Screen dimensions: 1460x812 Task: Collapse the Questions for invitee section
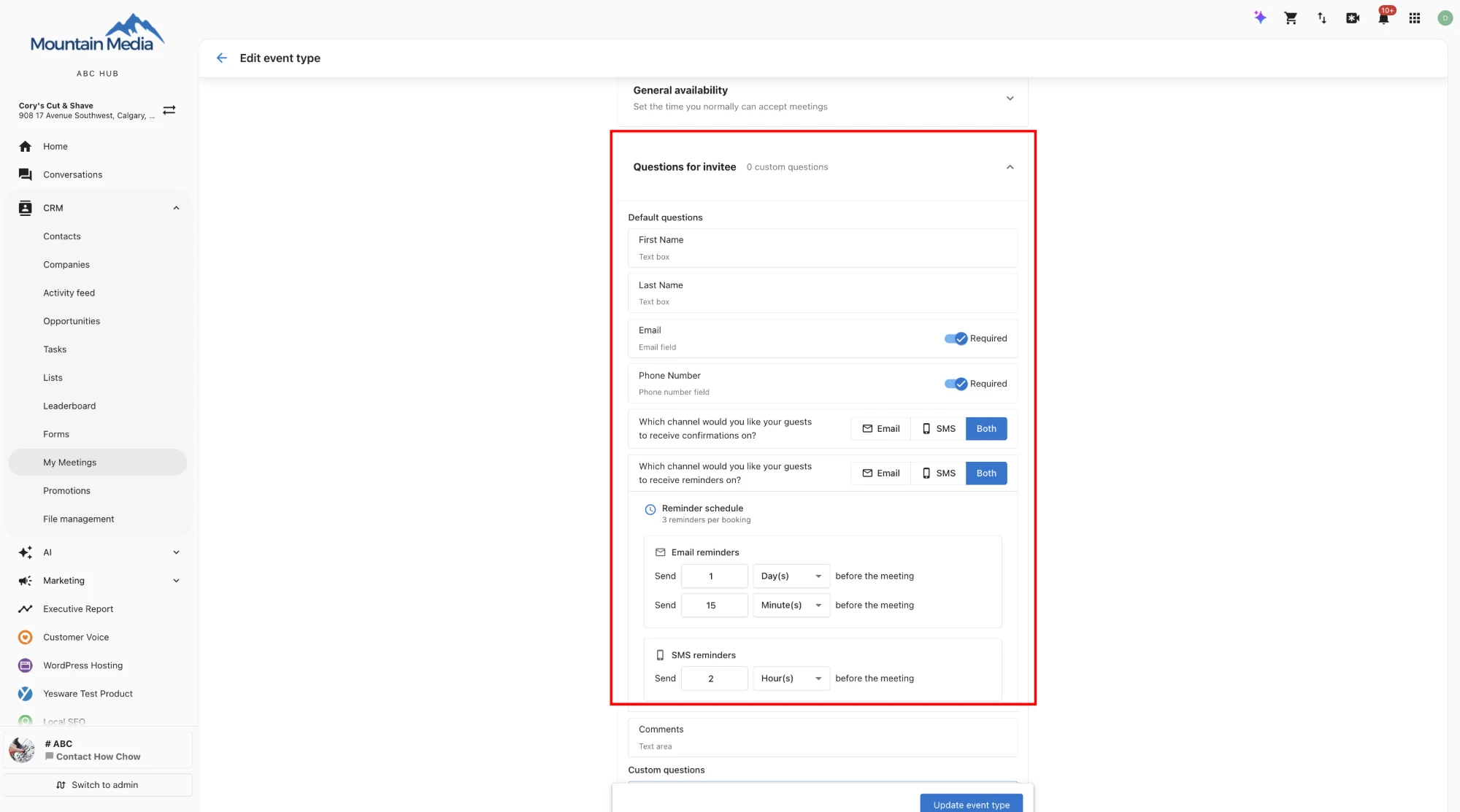[x=1010, y=167]
